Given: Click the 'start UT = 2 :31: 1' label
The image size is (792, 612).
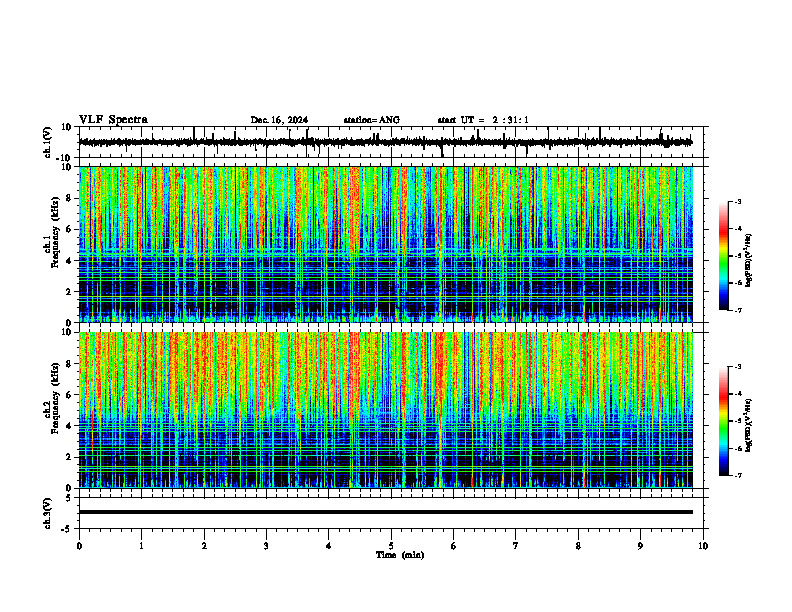Looking at the screenshot, I should [483, 120].
